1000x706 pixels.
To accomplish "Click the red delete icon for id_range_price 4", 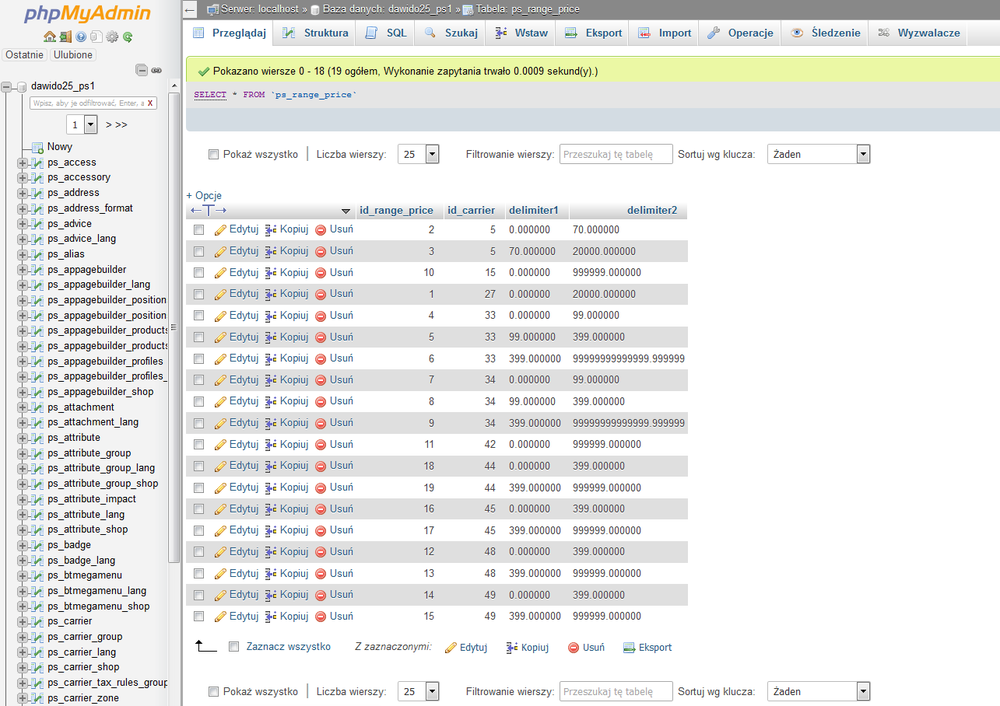I will [x=321, y=316].
